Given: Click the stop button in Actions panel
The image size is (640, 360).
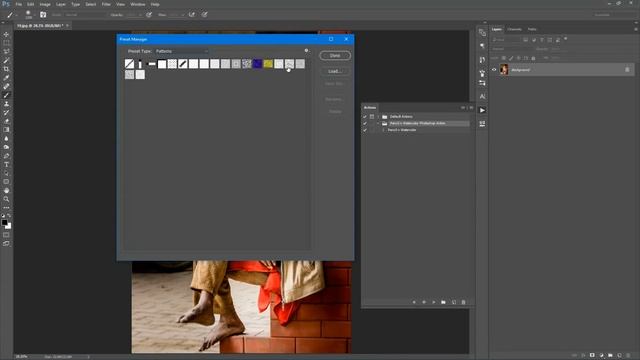Looking at the screenshot, I should (414, 302).
